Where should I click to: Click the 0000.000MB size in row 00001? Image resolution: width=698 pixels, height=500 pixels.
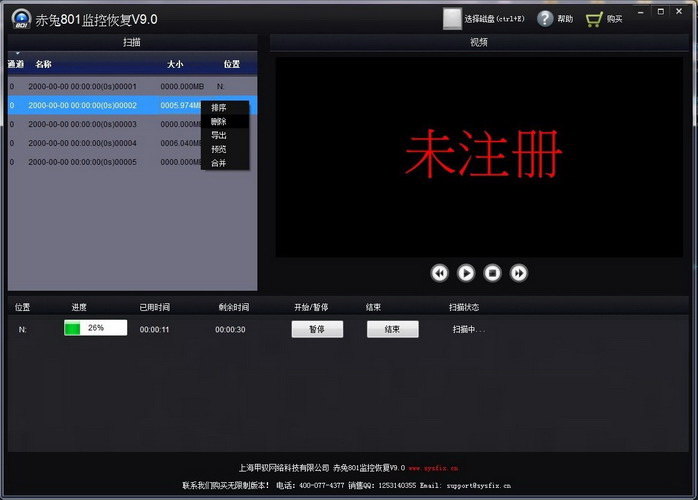point(182,86)
